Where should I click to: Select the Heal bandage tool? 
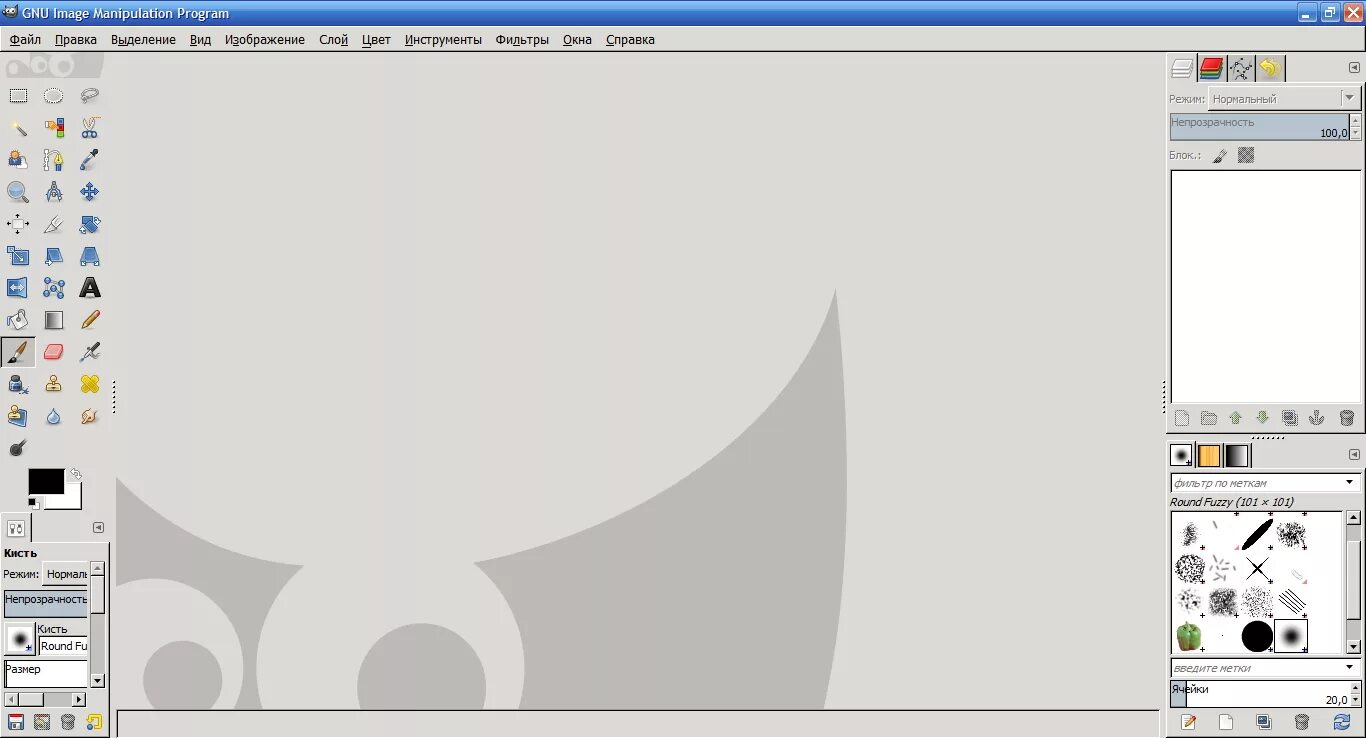90,384
